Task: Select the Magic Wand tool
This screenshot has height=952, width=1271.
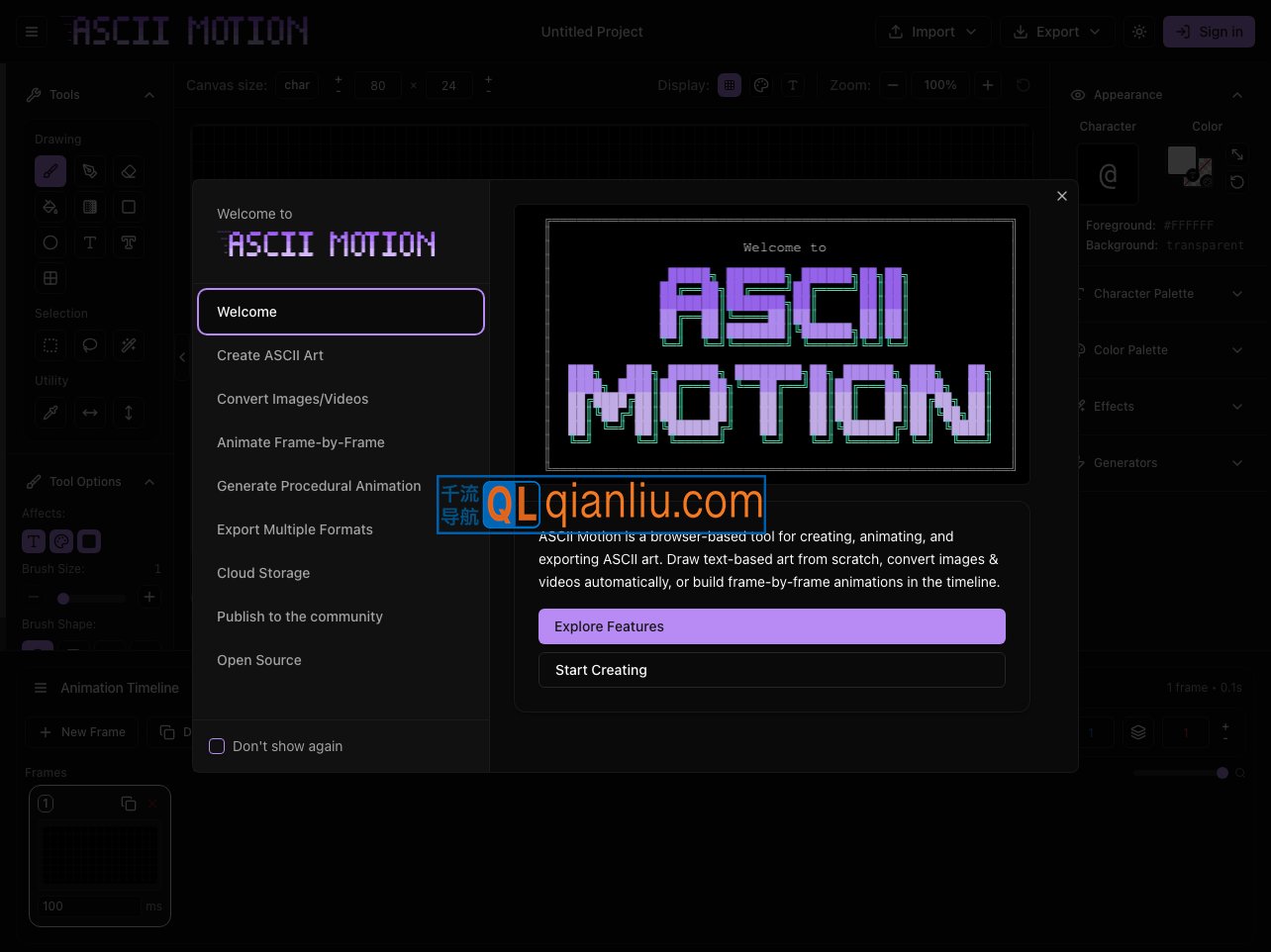Action: pos(129,345)
